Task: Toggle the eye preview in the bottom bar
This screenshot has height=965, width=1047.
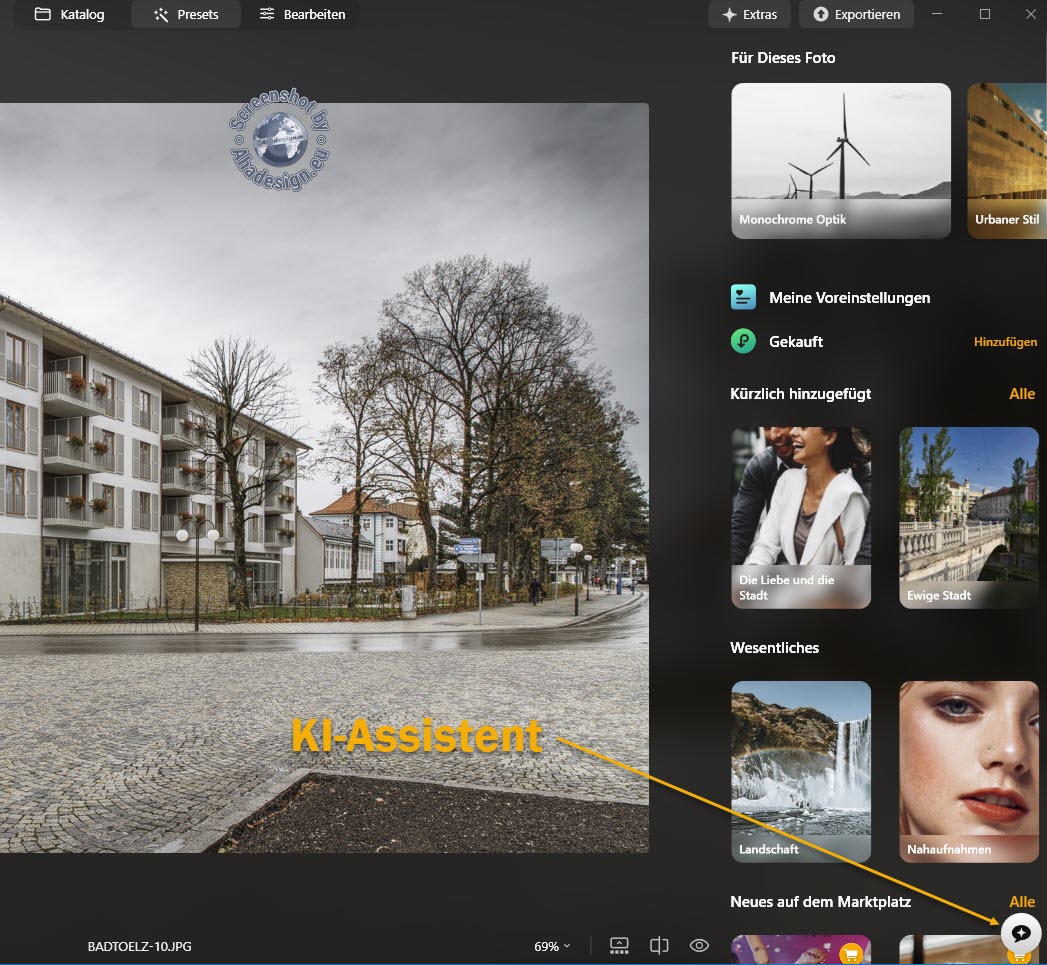Action: tap(699, 945)
